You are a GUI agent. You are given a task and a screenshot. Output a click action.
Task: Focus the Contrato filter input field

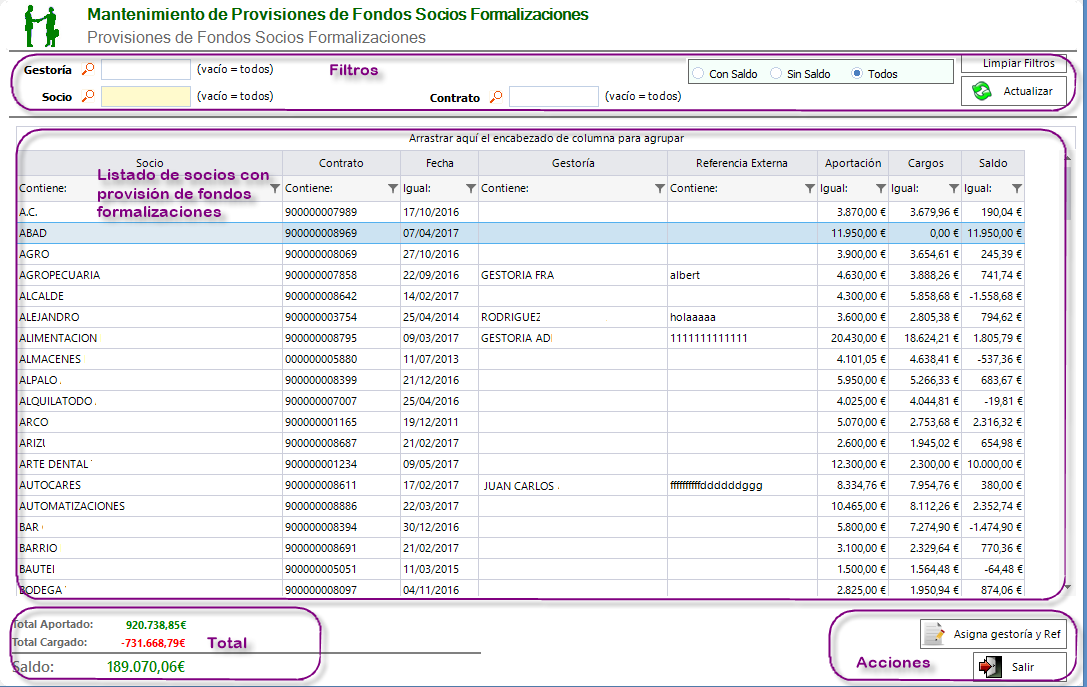553,97
